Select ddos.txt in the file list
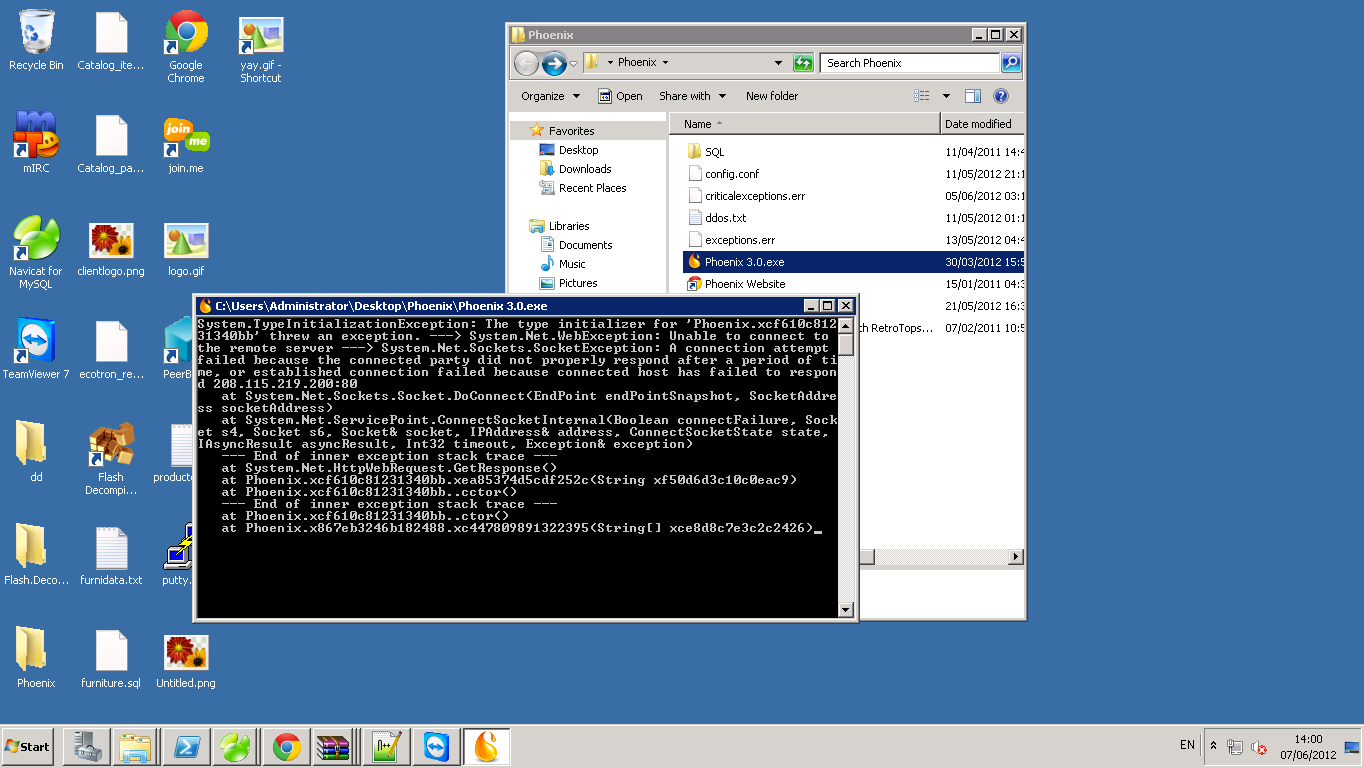This screenshot has height=768, width=1364. coord(725,218)
